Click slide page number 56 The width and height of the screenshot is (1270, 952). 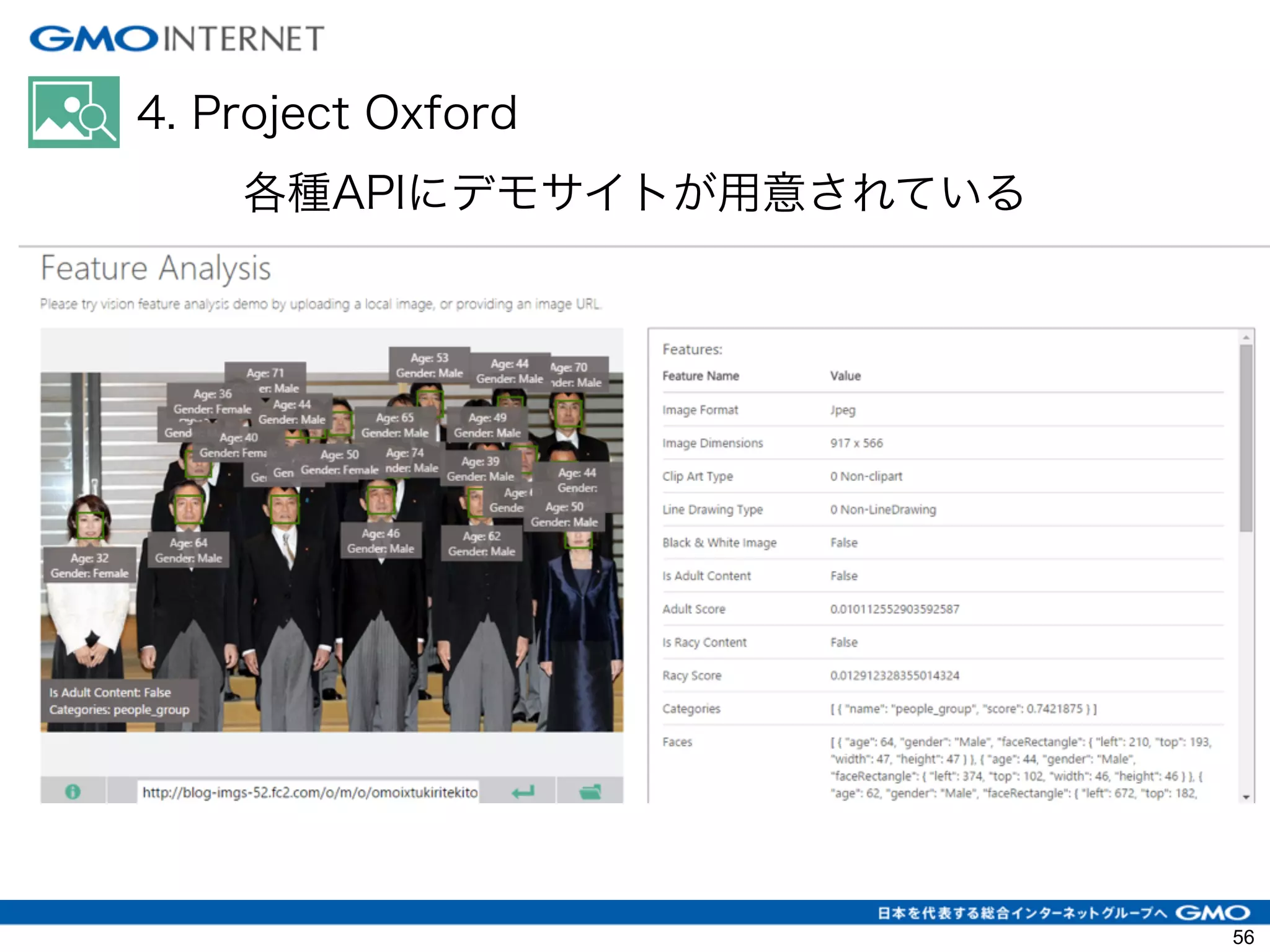(x=1243, y=937)
